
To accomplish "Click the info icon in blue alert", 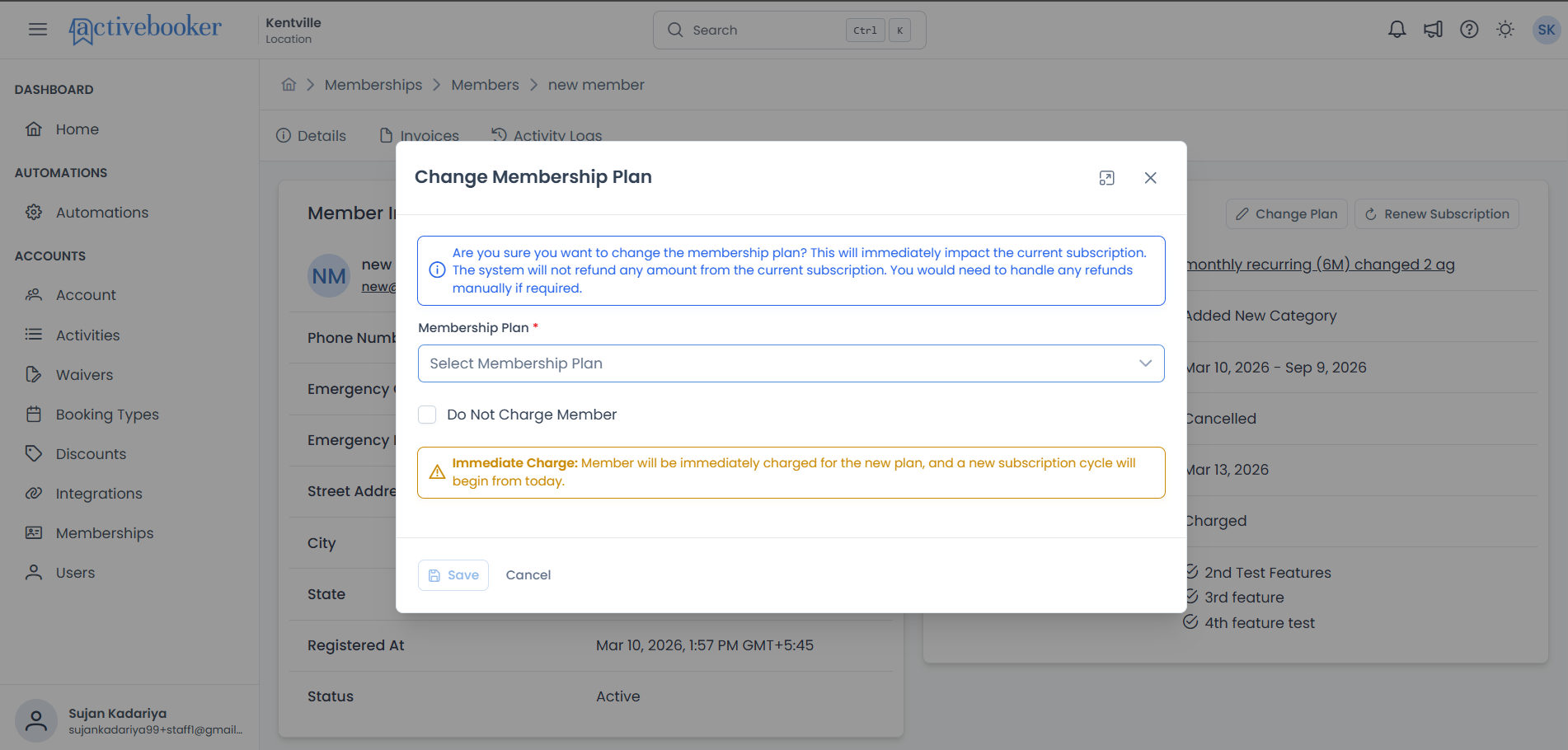I will pos(437,270).
